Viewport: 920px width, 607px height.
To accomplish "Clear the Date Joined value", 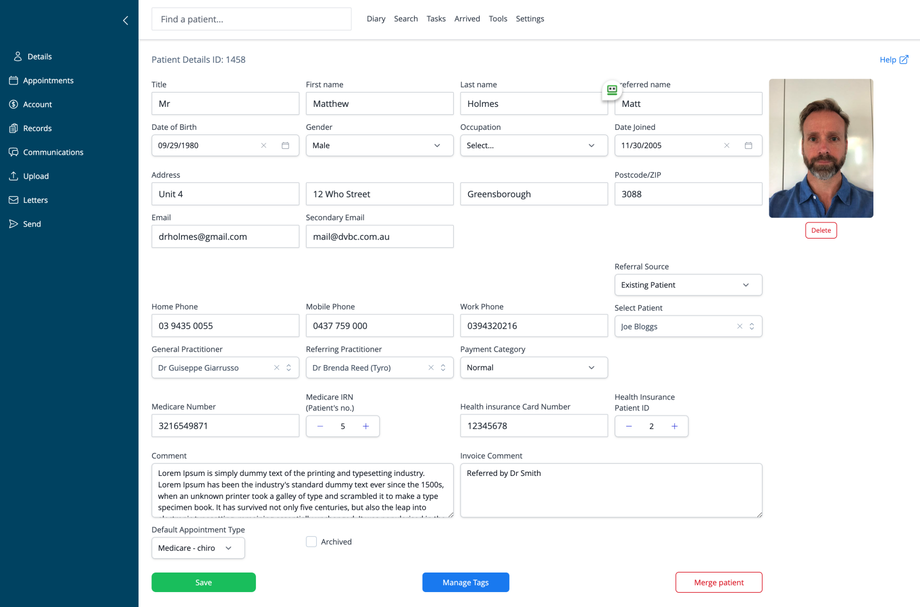I will (727, 146).
